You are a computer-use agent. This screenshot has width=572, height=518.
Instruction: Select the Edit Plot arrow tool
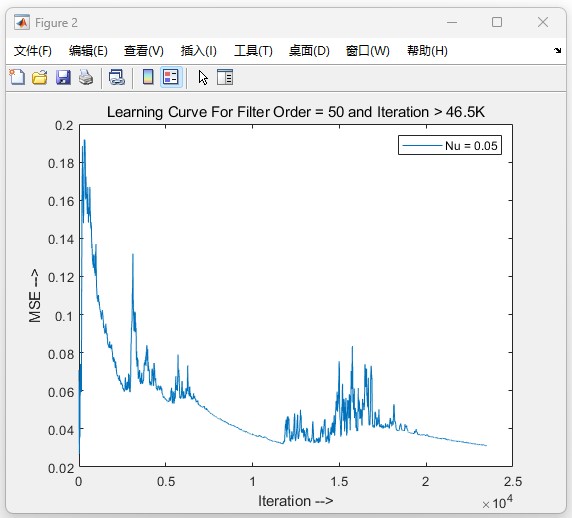coord(203,77)
